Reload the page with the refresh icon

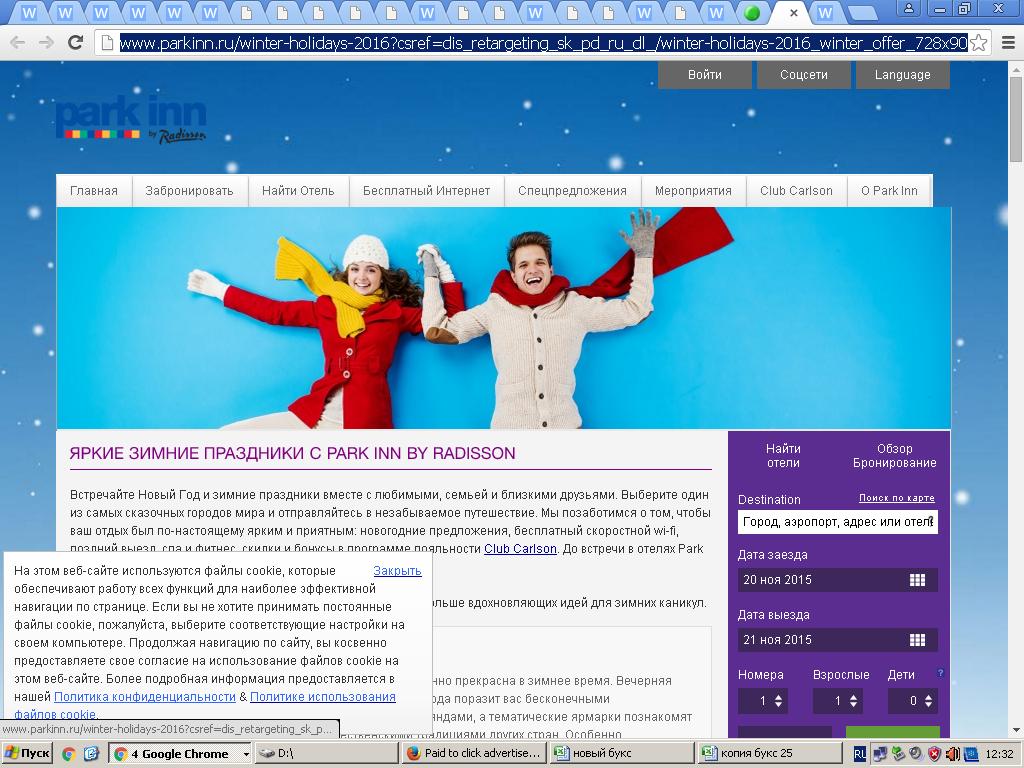pyautogui.click(x=76, y=43)
